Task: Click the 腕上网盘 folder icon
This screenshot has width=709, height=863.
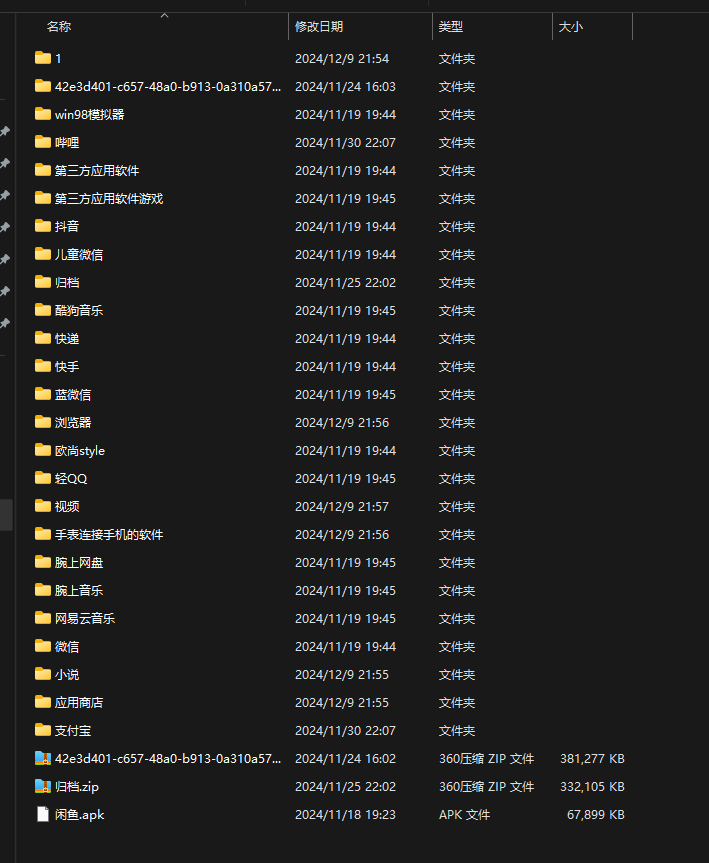Action: (x=42, y=562)
